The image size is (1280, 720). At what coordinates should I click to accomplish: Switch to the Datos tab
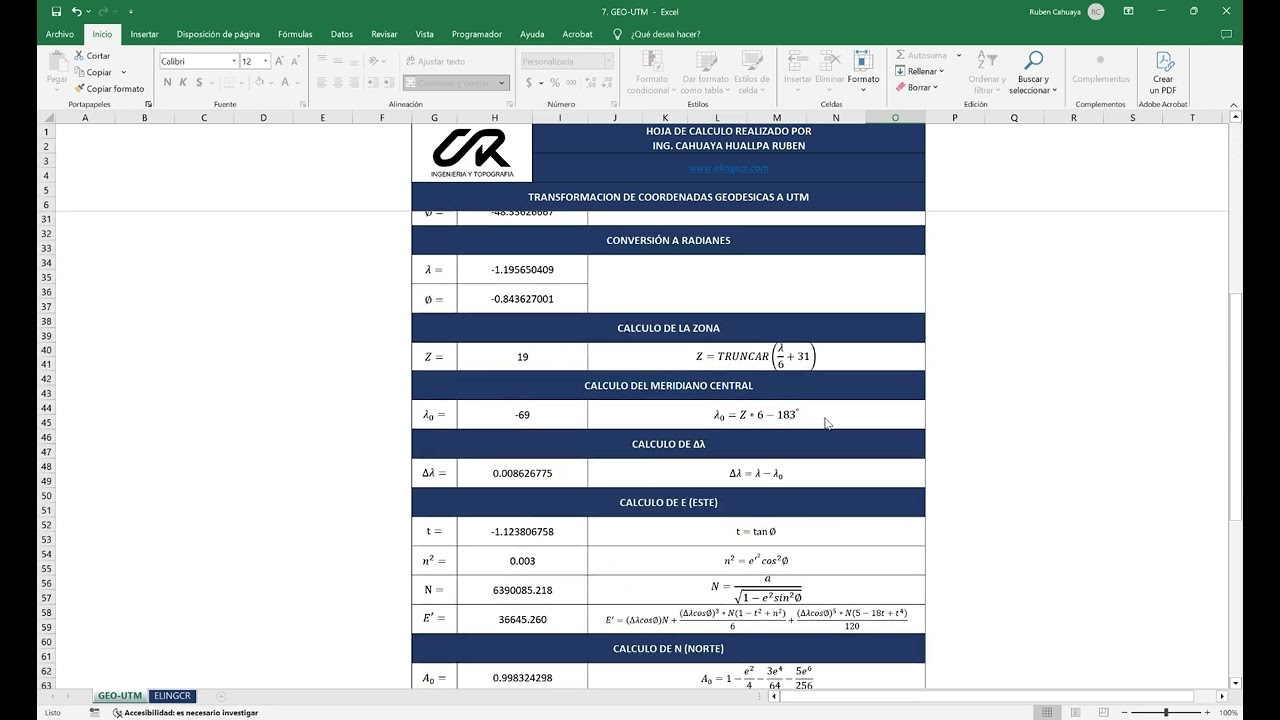click(x=342, y=34)
